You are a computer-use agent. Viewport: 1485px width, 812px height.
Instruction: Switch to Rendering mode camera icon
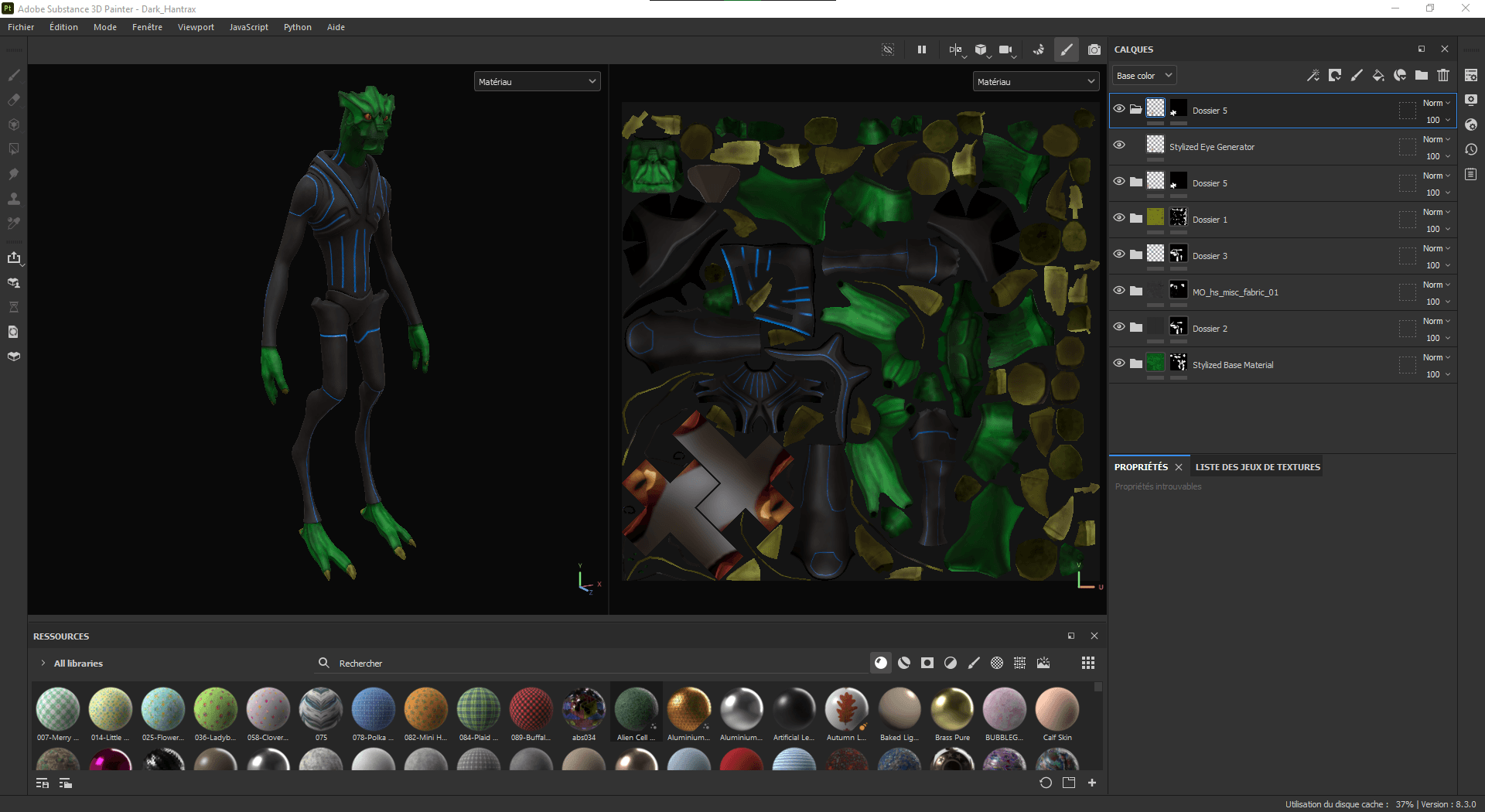tap(1094, 49)
